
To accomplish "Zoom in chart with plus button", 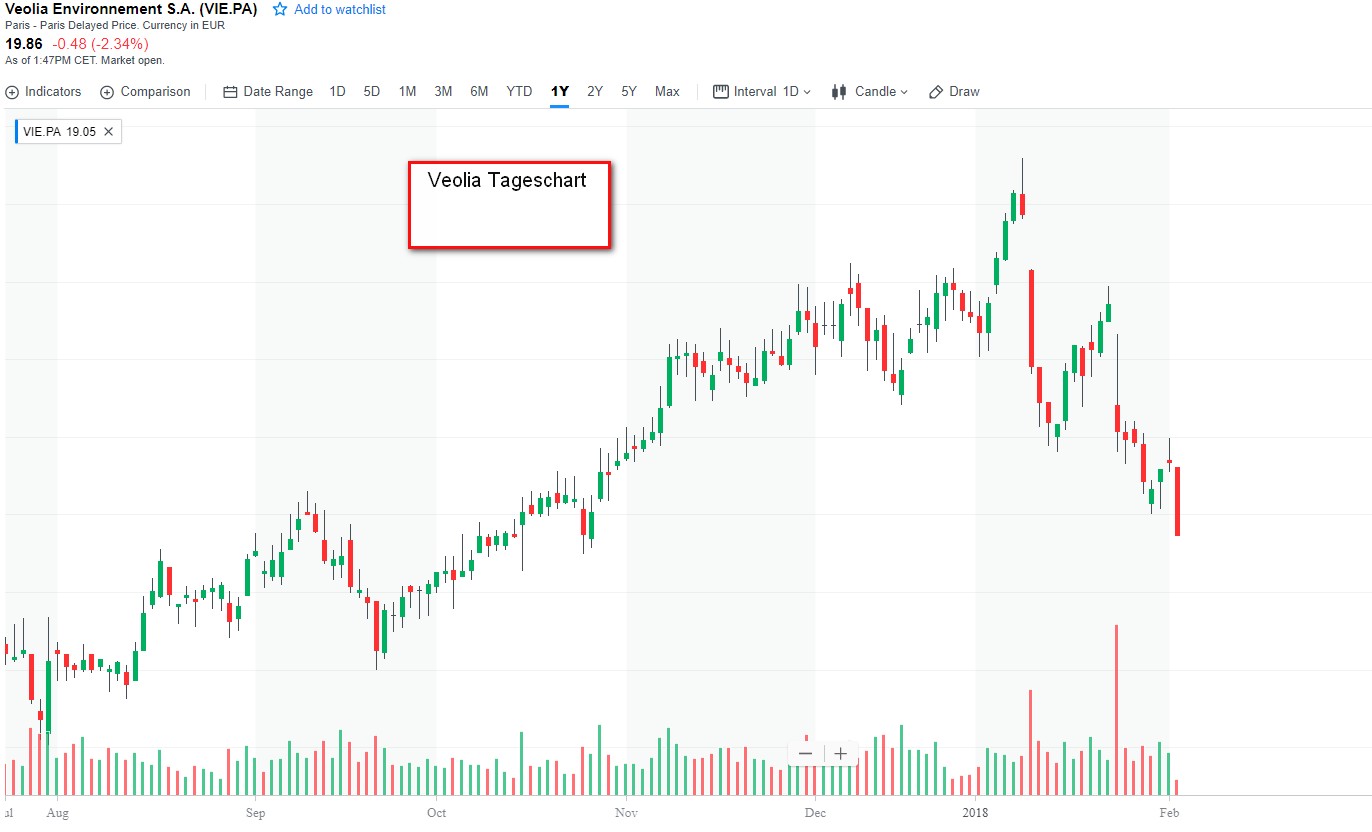I will (841, 753).
